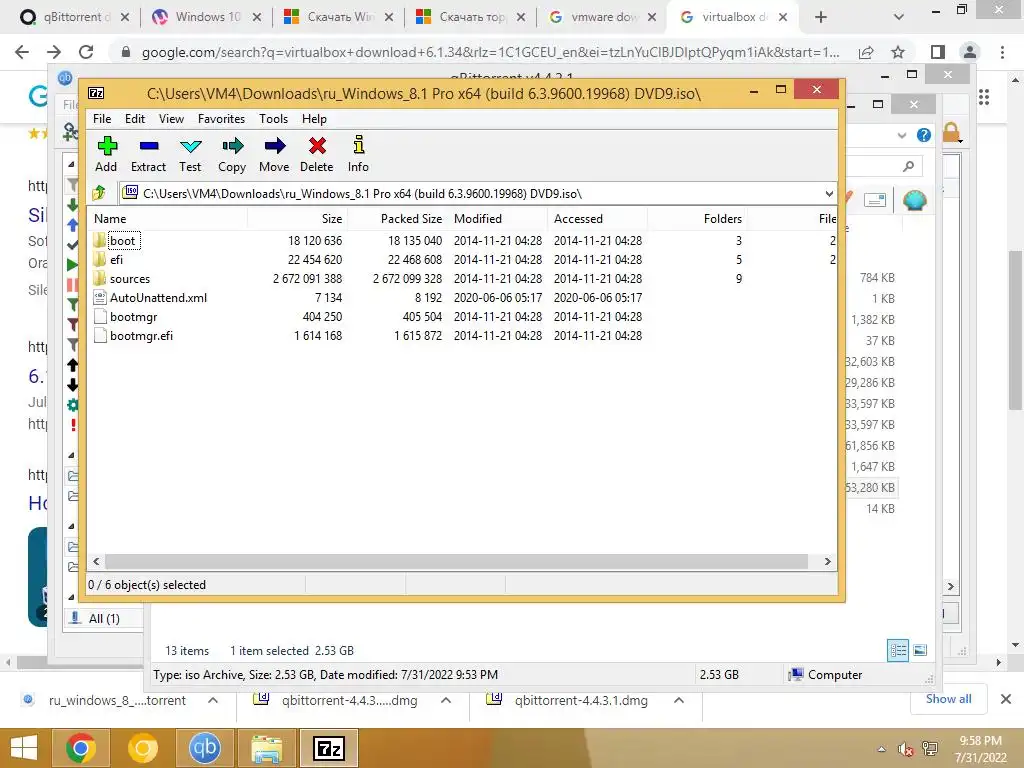1024x768 pixels.
Task: Click the qBittorrent lock icon
Action: (x=952, y=133)
